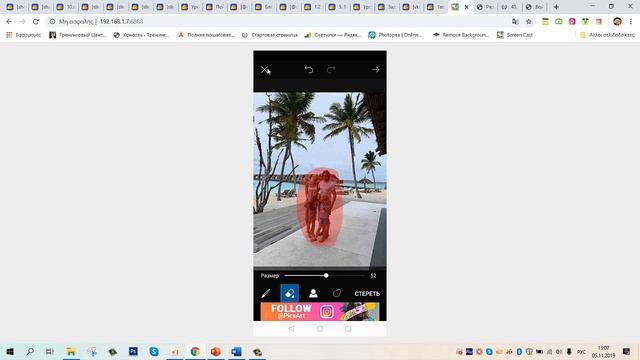Viewport: 640px width, 360px height.
Task: Tap the СТЕРЕТЬ button
Action: click(367, 293)
